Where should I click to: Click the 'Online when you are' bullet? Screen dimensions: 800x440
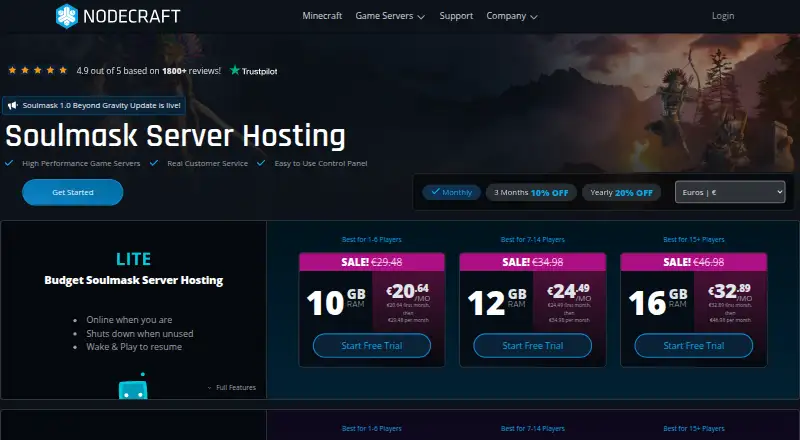pyautogui.click(x=129, y=320)
